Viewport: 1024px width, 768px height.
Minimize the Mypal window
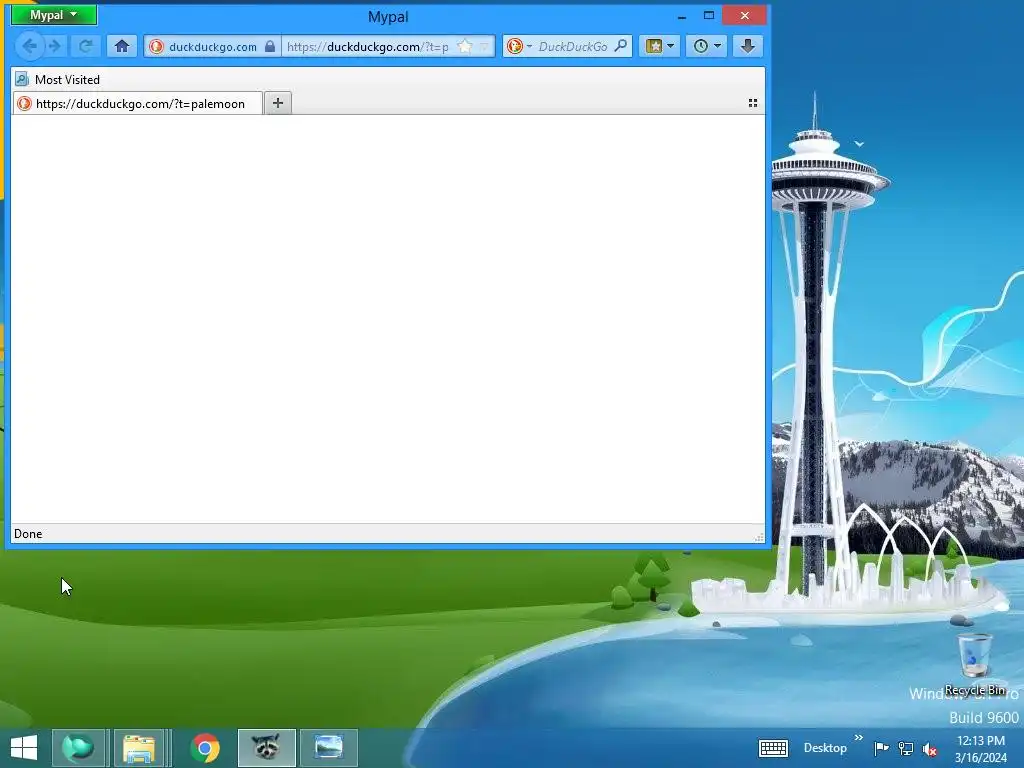pyautogui.click(x=681, y=16)
